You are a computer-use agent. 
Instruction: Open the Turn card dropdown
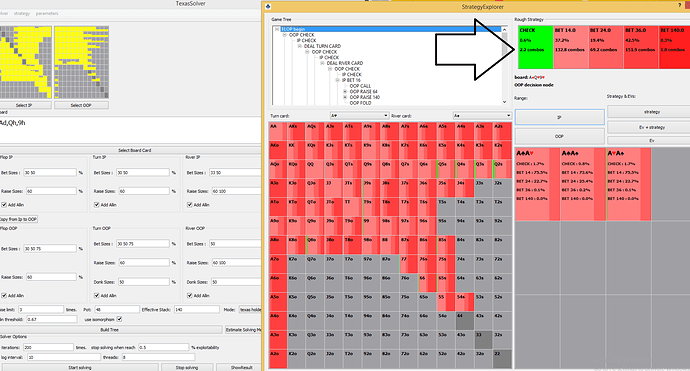[360, 116]
